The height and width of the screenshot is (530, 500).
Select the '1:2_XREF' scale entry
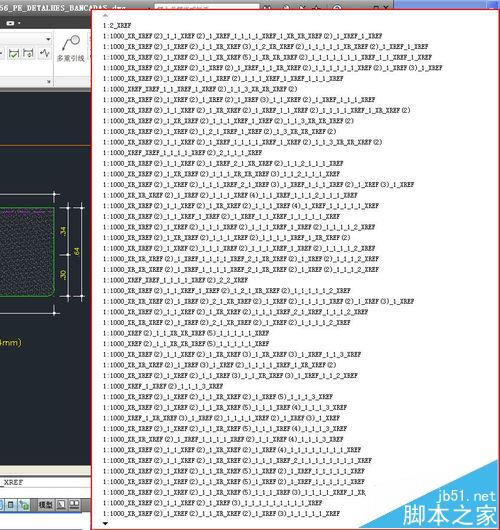click(x=117, y=25)
